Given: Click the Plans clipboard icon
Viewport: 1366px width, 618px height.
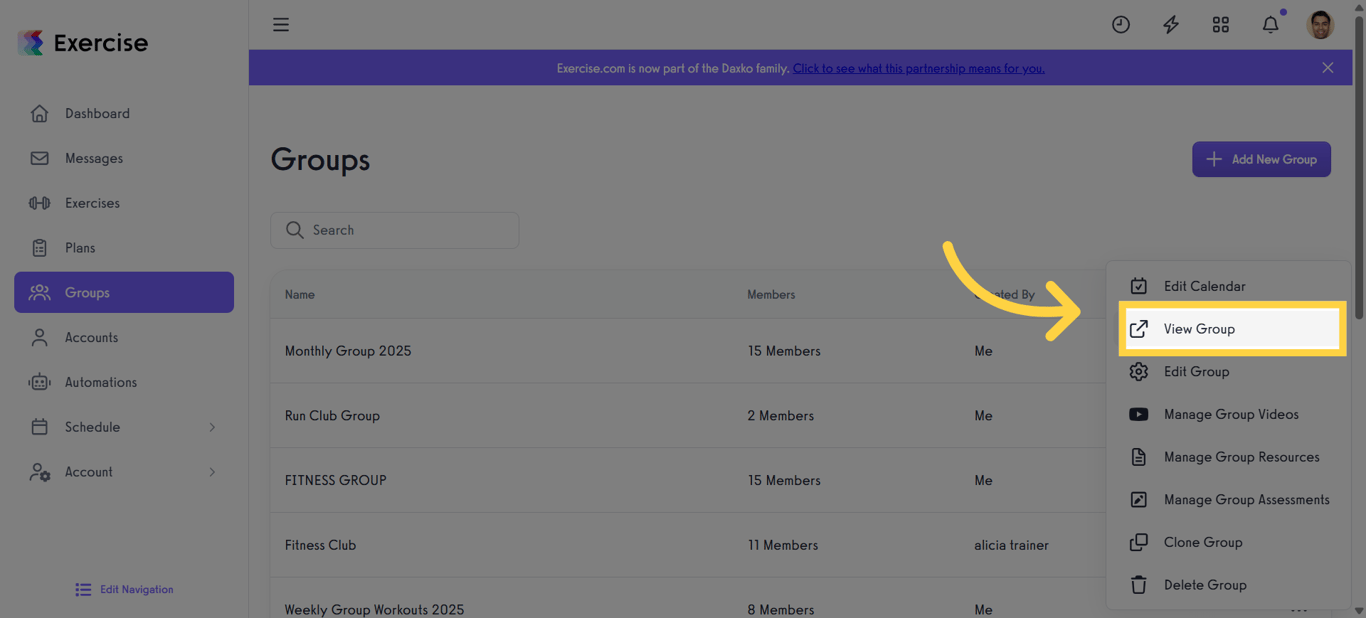Looking at the screenshot, I should pyautogui.click(x=39, y=248).
